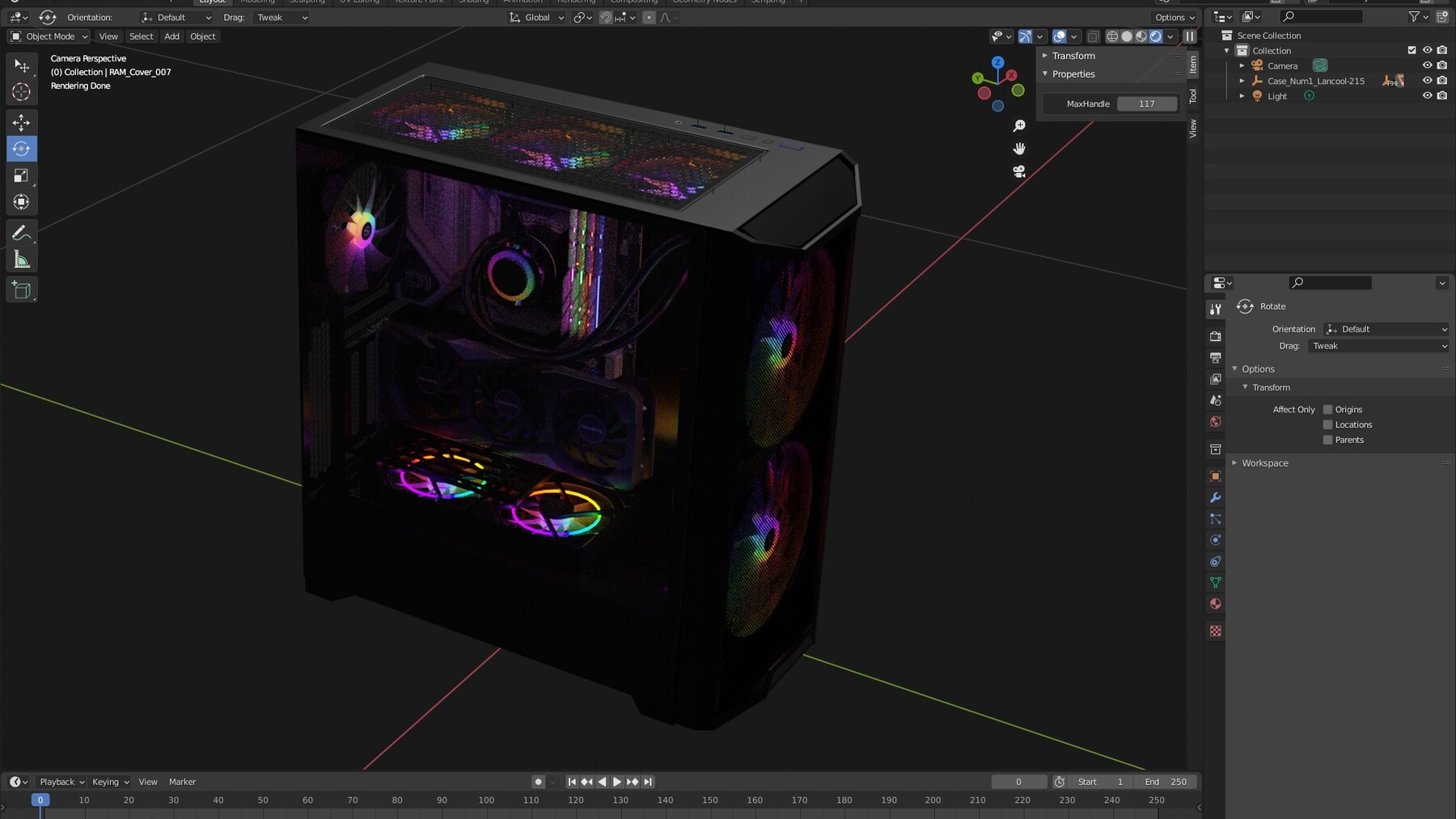
Task: Adjust the MaxHandle value field
Action: pyautogui.click(x=1147, y=103)
